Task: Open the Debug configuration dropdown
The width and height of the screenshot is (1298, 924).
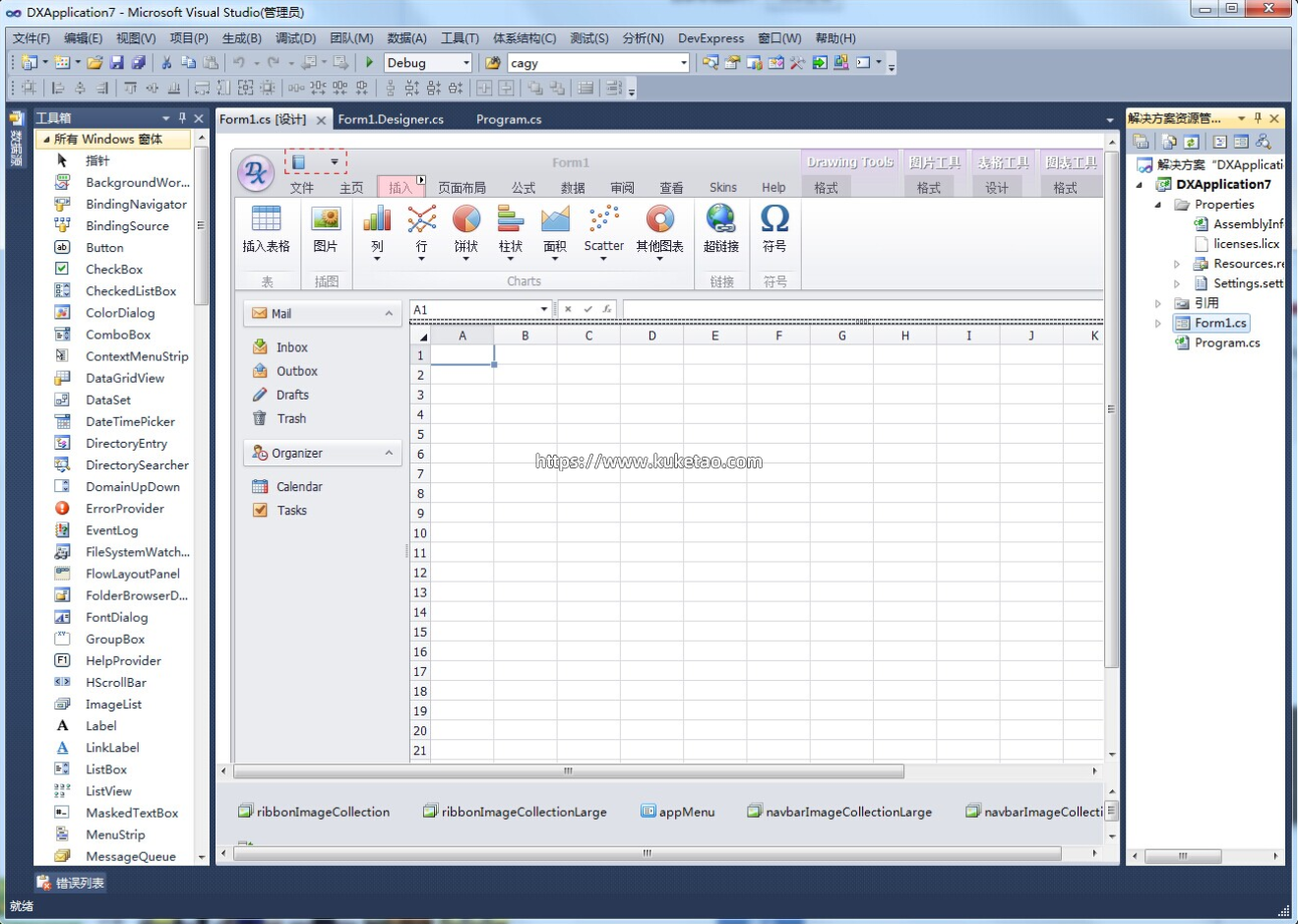Action: (466, 63)
